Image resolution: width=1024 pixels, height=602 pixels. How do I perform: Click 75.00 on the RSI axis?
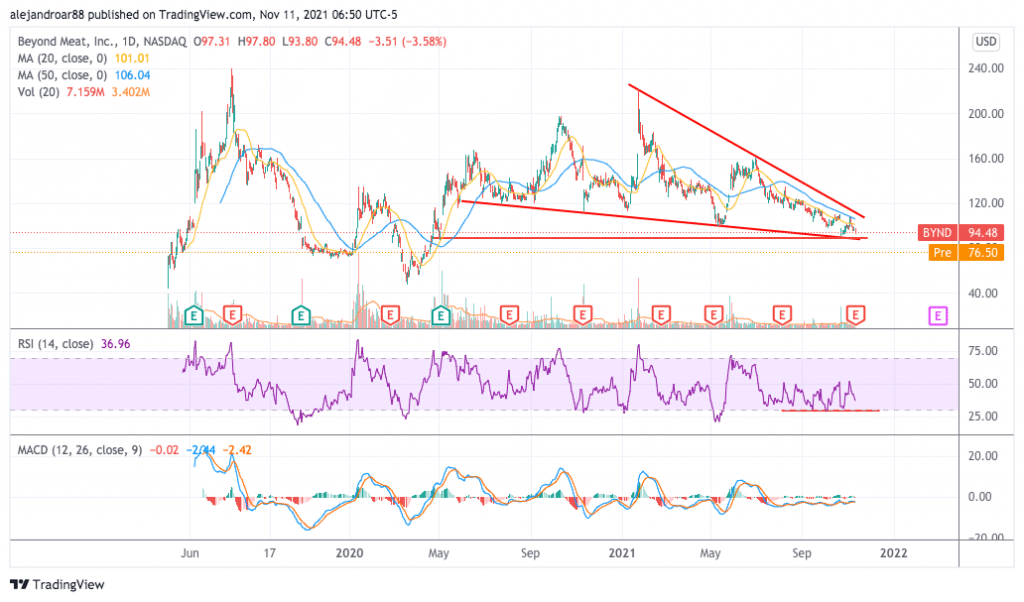(983, 351)
